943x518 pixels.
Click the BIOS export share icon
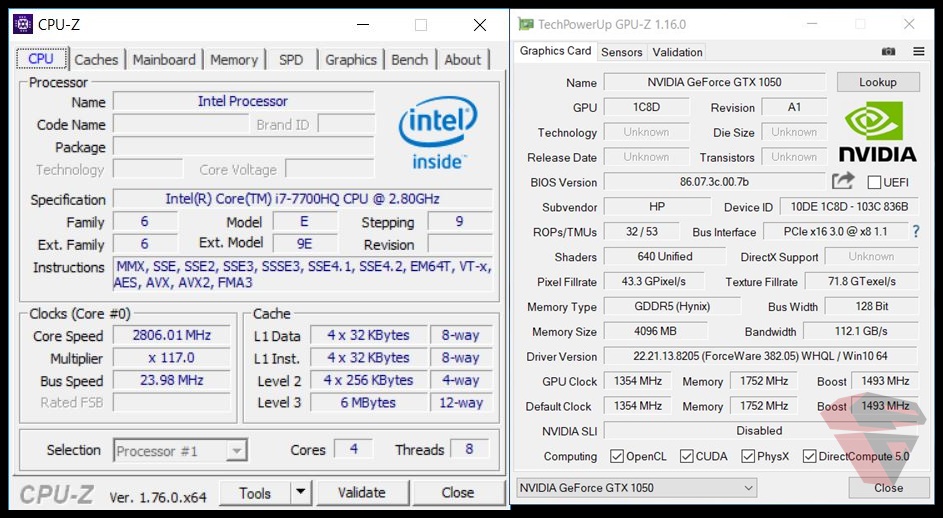coord(843,181)
